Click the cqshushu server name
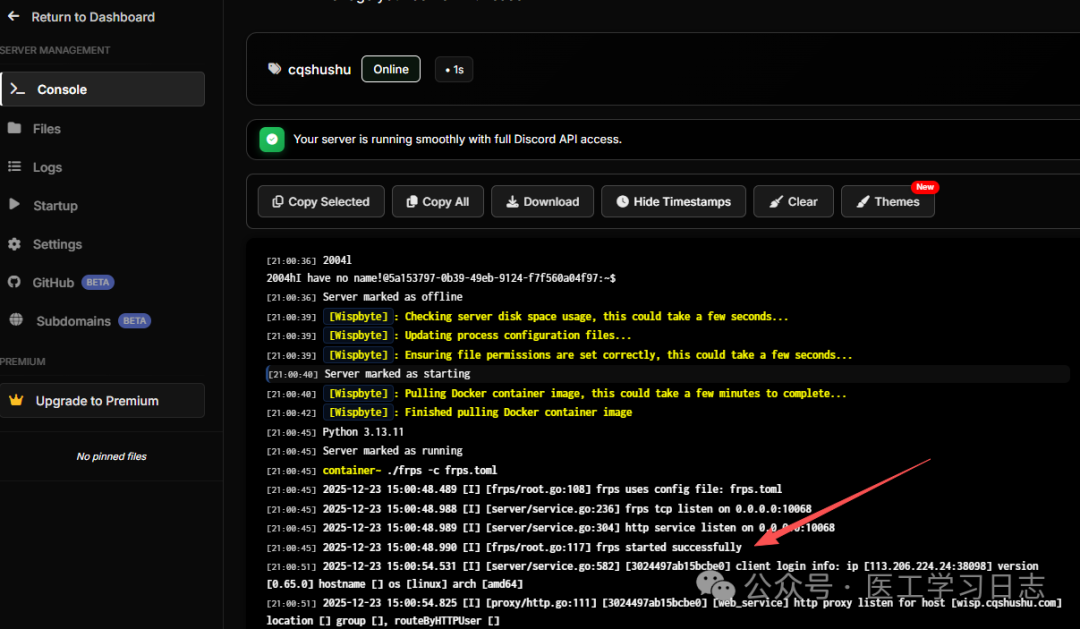Image resolution: width=1080 pixels, height=629 pixels. point(319,70)
